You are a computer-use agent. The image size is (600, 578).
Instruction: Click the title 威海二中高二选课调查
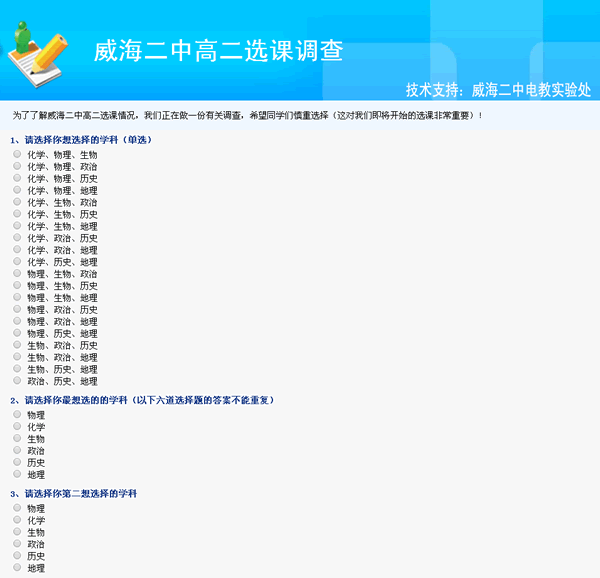(218, 50)
